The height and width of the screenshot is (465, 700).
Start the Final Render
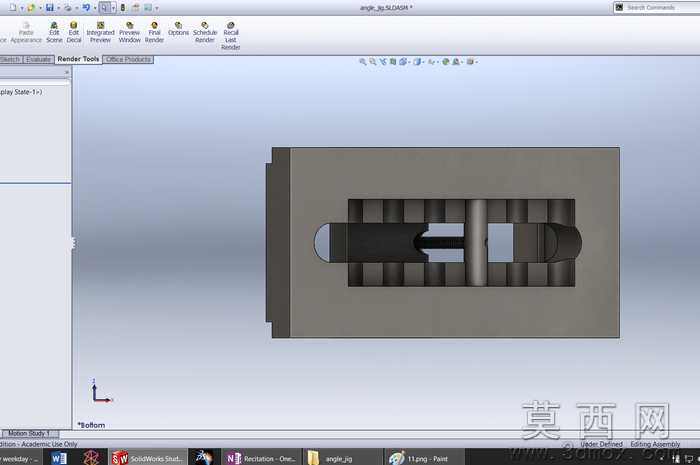(x=154, y=33)
